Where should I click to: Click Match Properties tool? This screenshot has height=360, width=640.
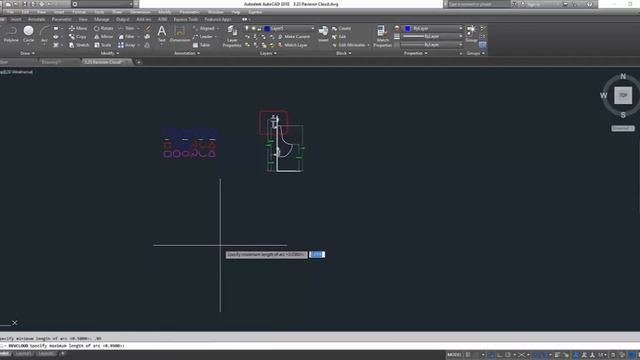pyautogui.click(x=382, y=36)
